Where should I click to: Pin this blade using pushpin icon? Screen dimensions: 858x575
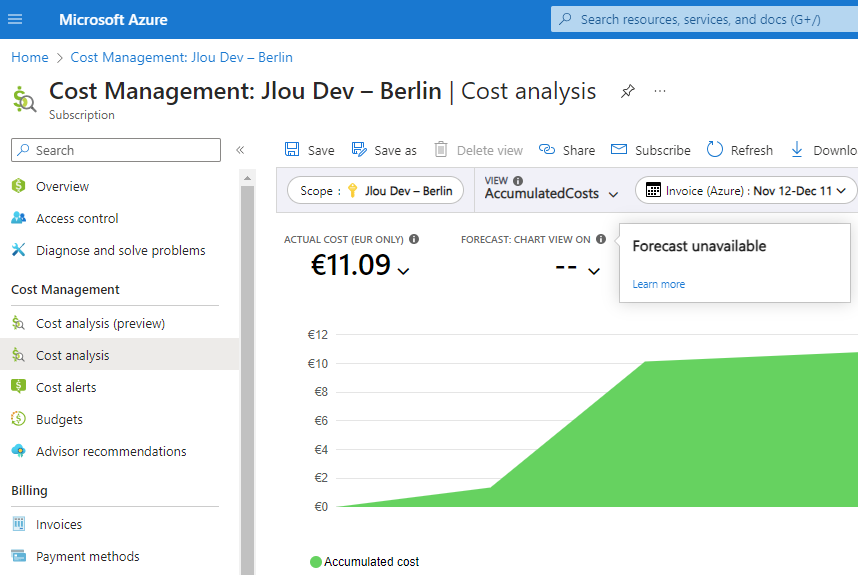(x=628, y=91)
